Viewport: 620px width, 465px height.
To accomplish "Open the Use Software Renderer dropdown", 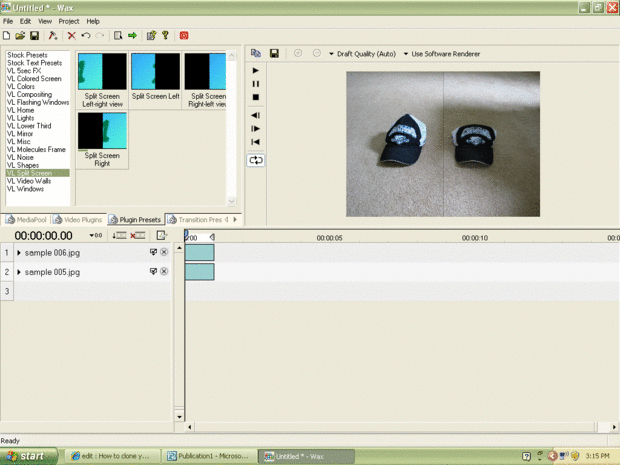I will point(442,54).
